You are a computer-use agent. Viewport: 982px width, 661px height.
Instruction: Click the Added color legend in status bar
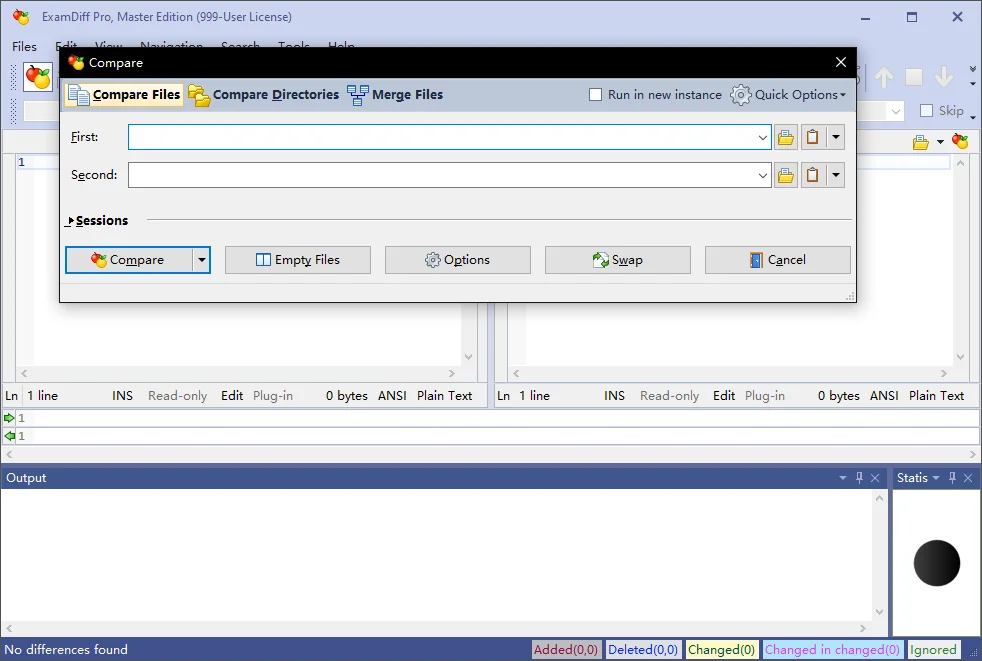point(566,650)
